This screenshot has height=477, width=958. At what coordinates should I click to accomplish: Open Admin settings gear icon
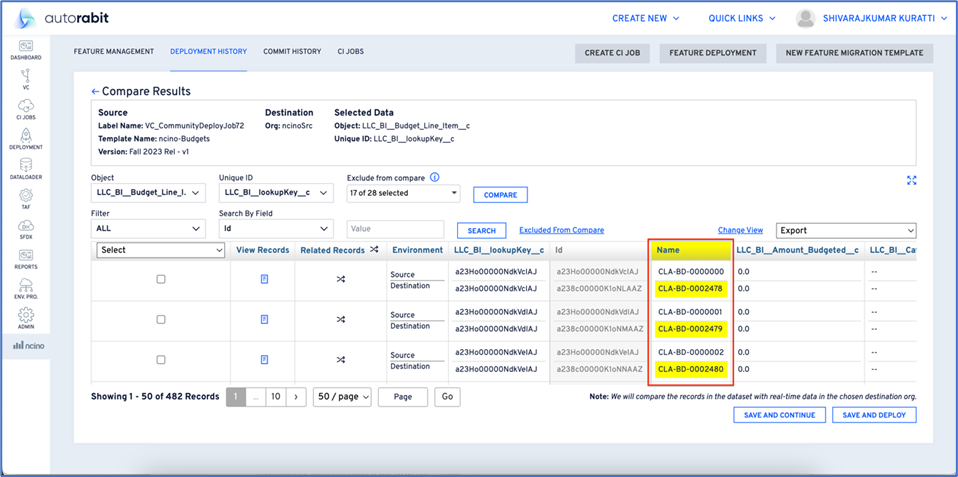[x=26, y=318]
